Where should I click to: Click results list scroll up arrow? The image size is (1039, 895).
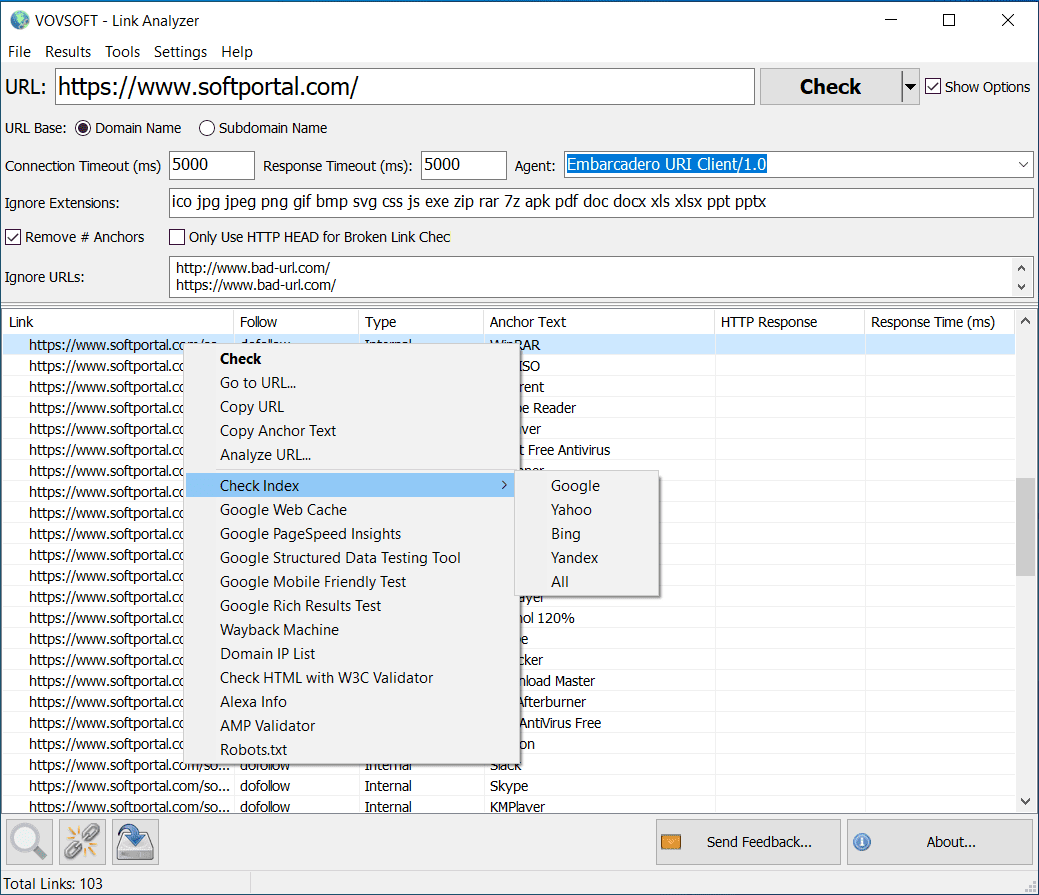click(1025, 321)
